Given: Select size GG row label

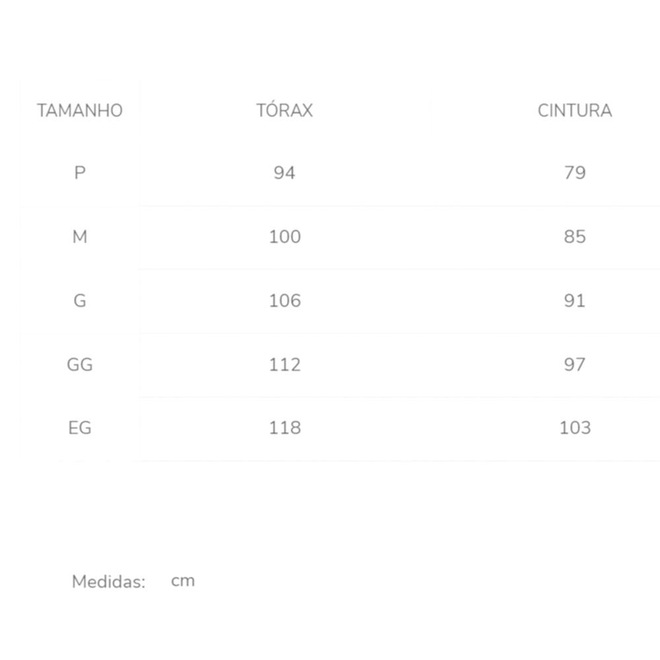Looking at the screenshot, I should coord(80,365).
